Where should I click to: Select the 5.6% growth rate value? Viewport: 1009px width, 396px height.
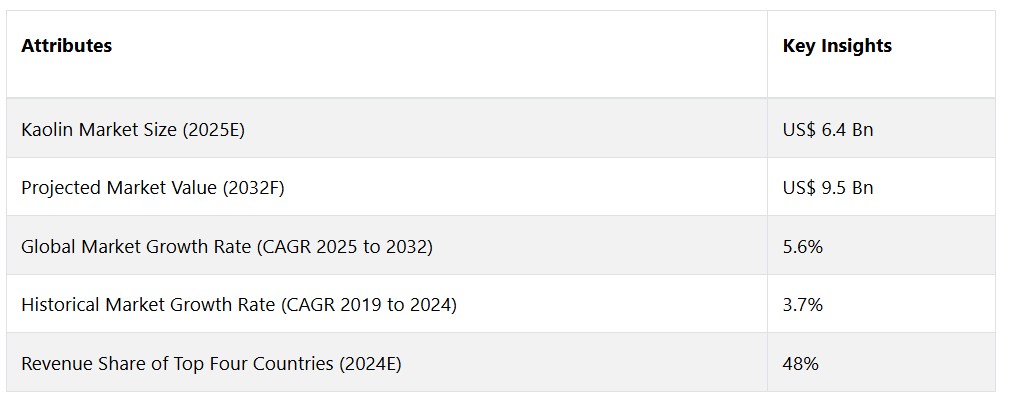coord(803,247)
